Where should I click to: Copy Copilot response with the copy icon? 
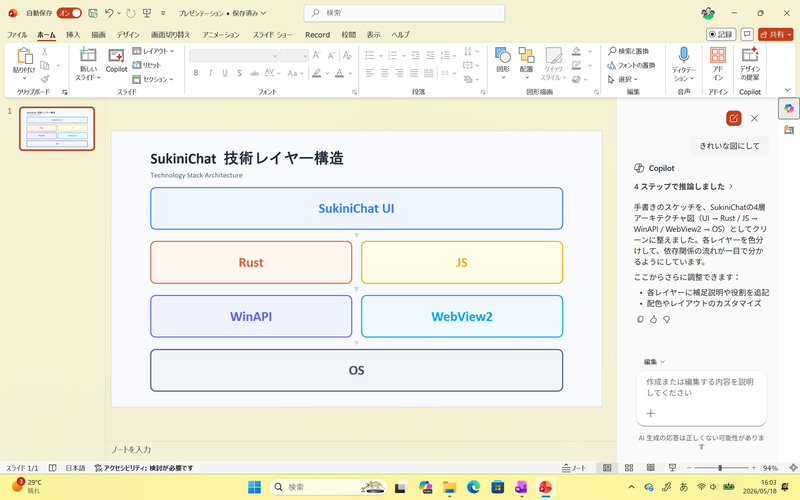point(640,319)
